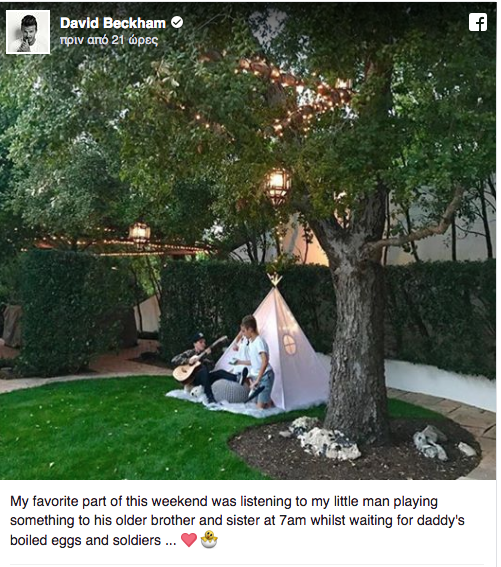This screenshot has width=501, height=567.
Task: Click the hatching chick emoji
Action: [209, 539]
